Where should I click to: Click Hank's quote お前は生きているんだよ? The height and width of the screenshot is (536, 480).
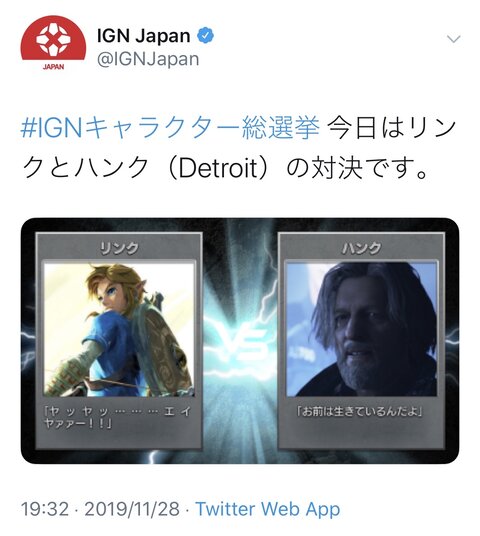(359, 412)
